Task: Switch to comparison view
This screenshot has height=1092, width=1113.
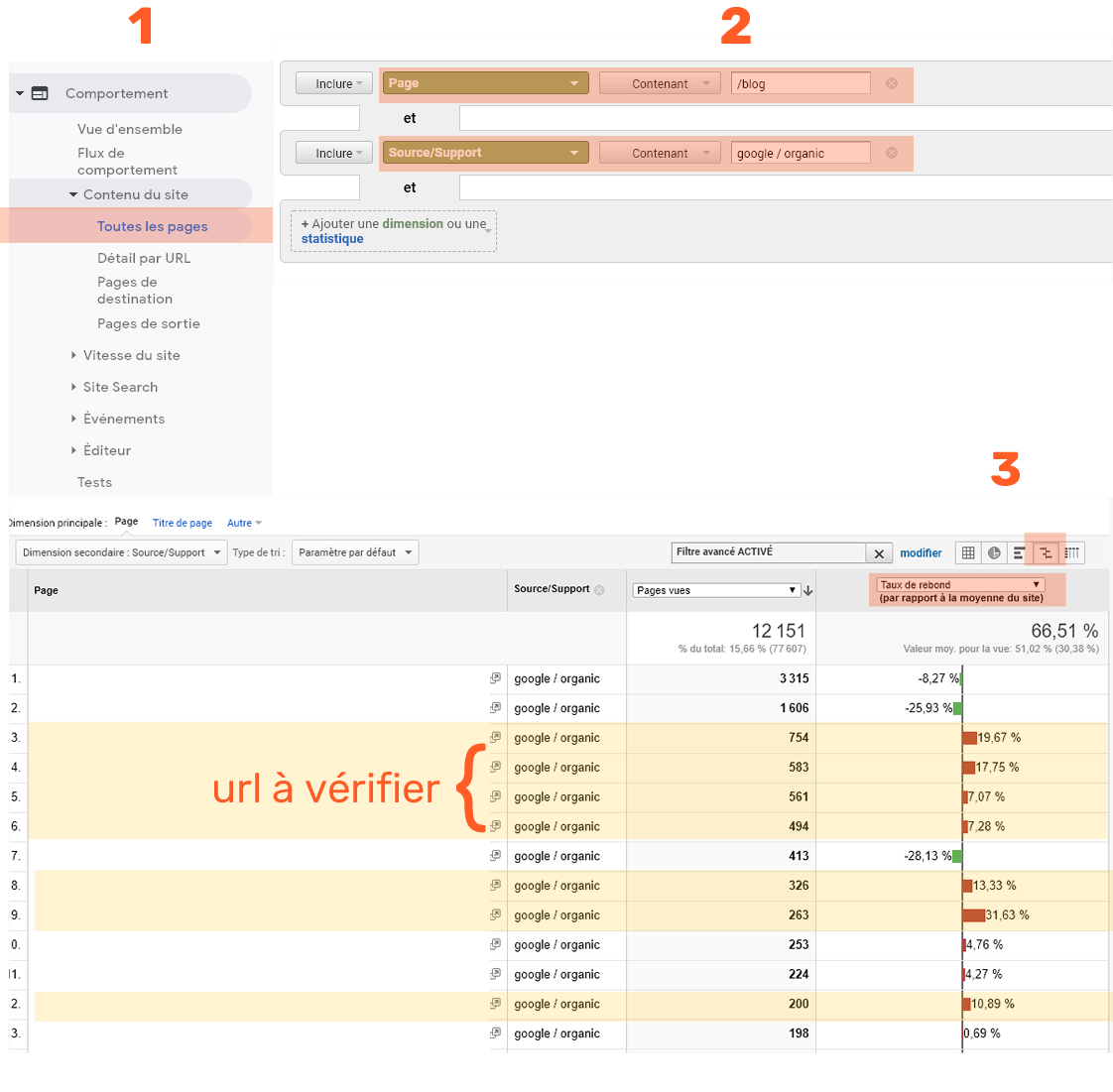Action: point(1046,552)
